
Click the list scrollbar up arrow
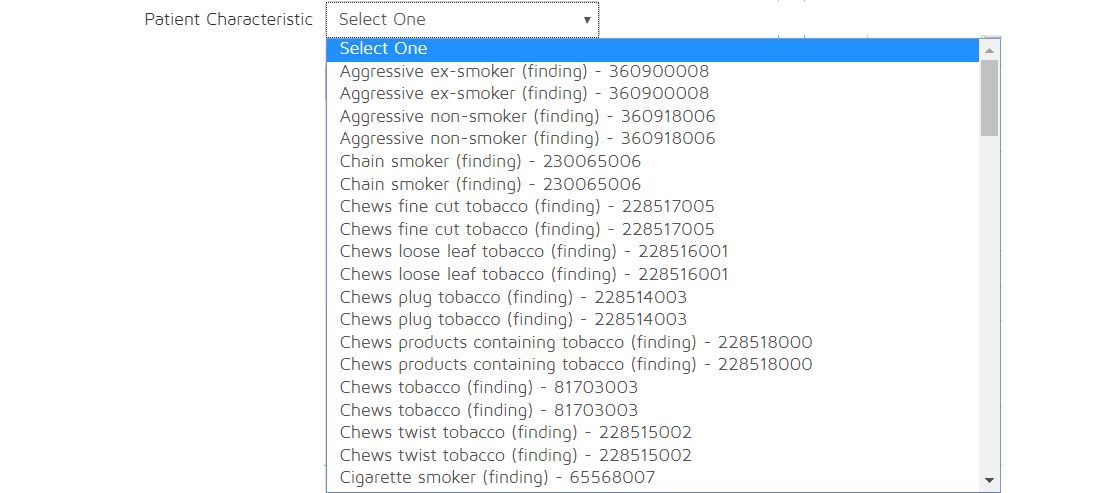pyautogui.click(x=989, y=49)
